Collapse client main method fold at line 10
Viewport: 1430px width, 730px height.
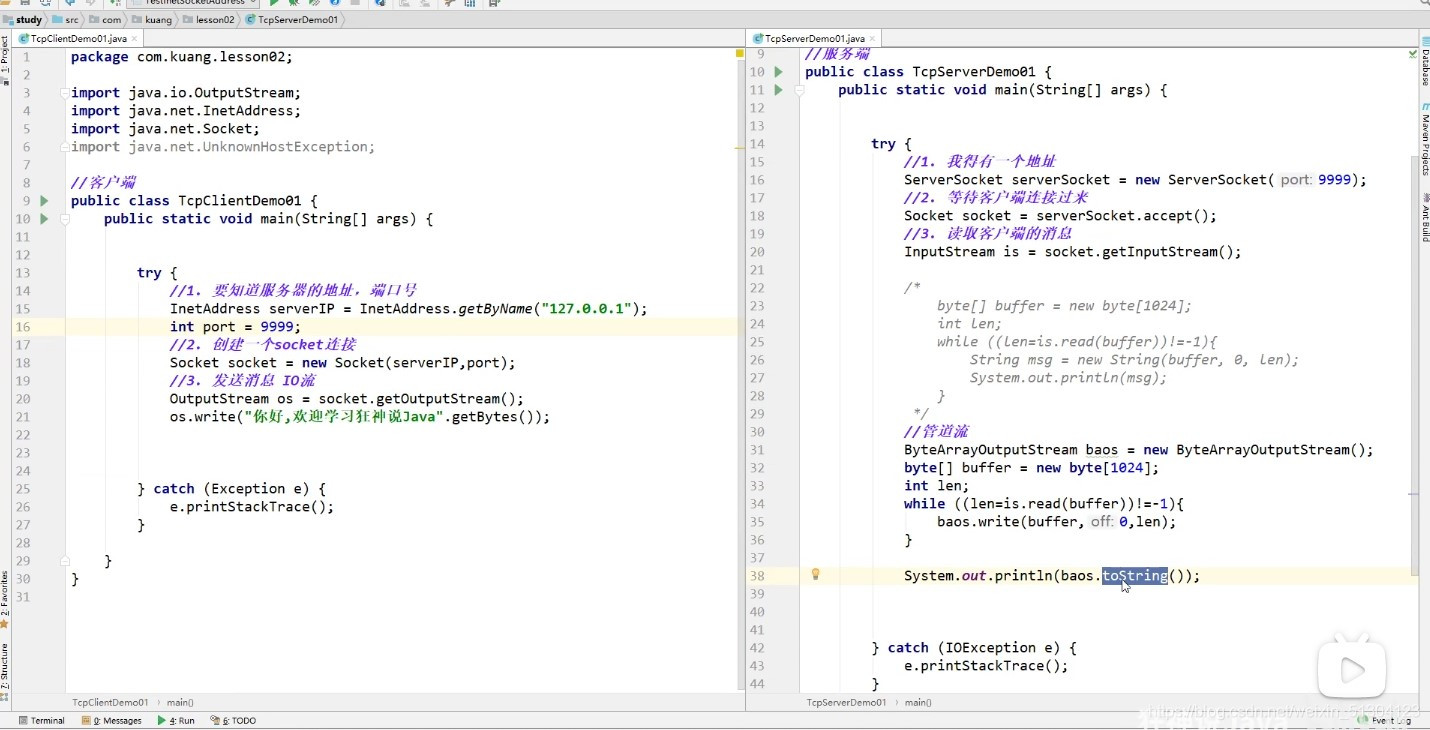(x=63, y=219)
